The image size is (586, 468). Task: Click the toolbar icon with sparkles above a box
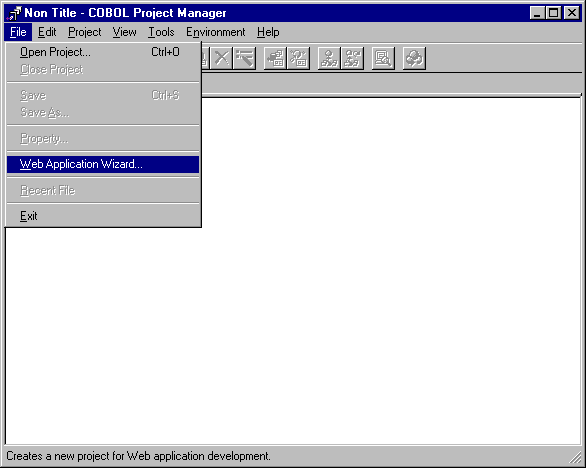(x=299, y=58)
